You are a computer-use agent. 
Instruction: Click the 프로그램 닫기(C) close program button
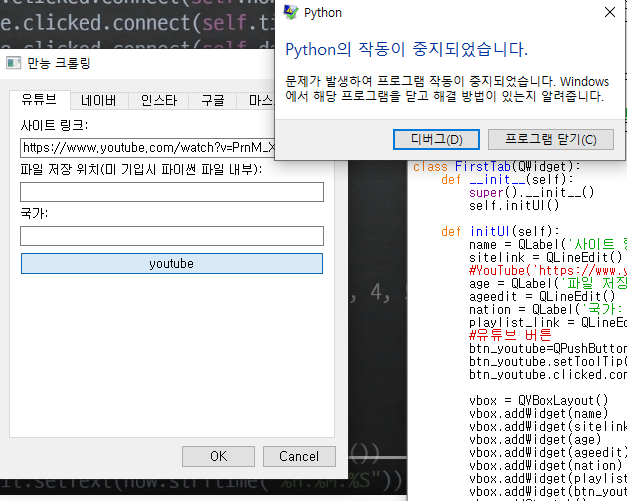click(551, 139)
